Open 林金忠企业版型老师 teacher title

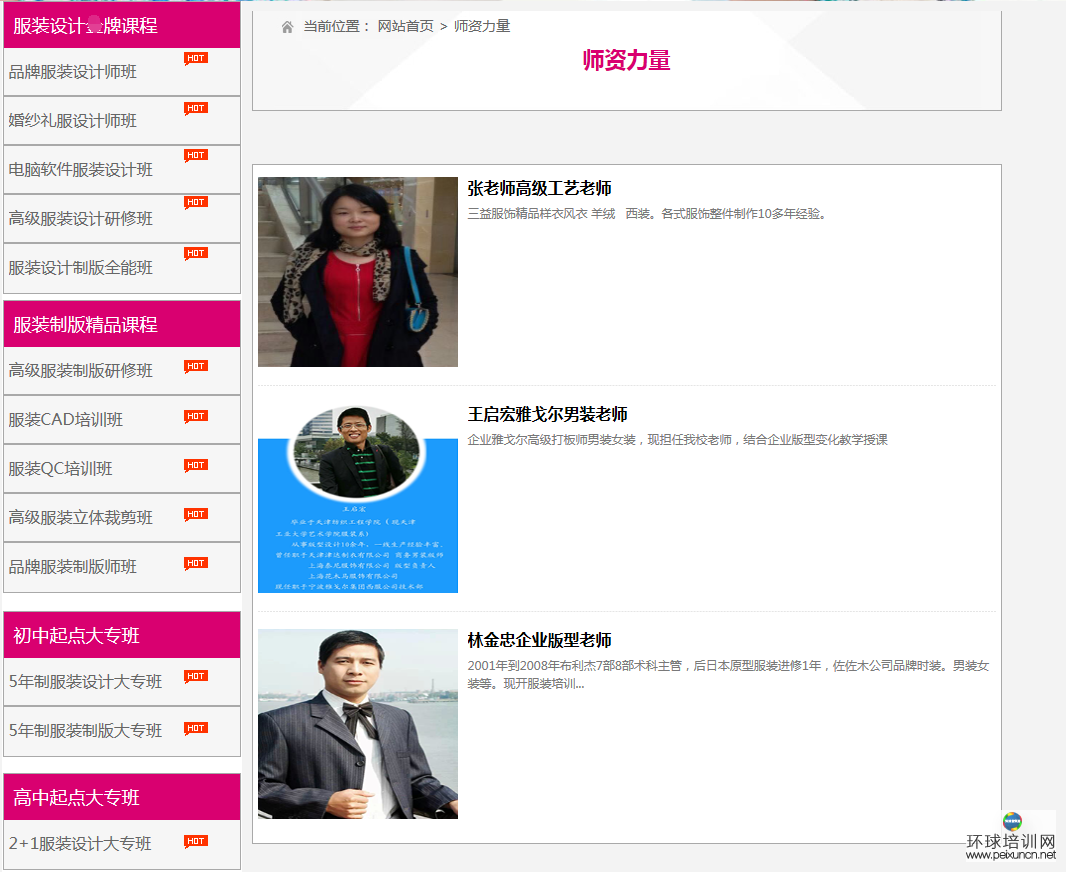click(539, 640)
